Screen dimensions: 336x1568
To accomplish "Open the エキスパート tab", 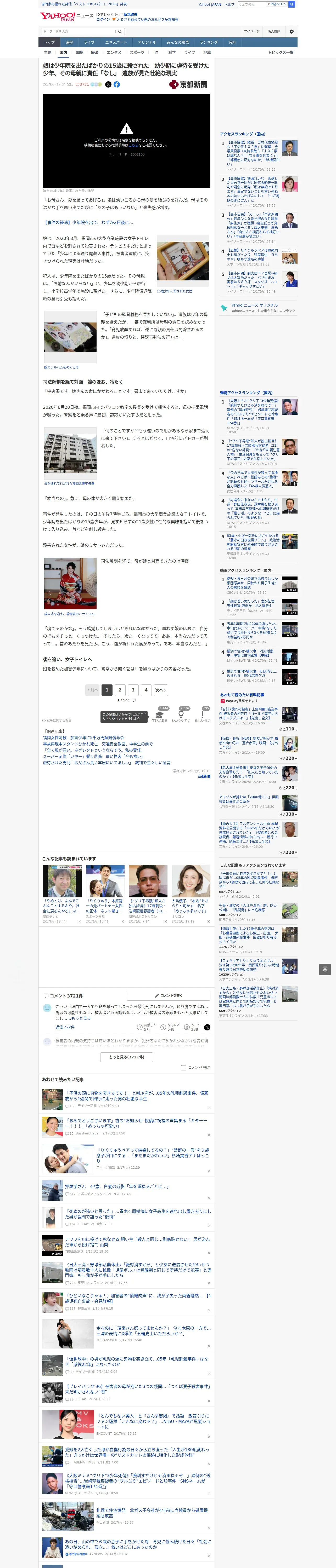I will click(x=116, y=43).
